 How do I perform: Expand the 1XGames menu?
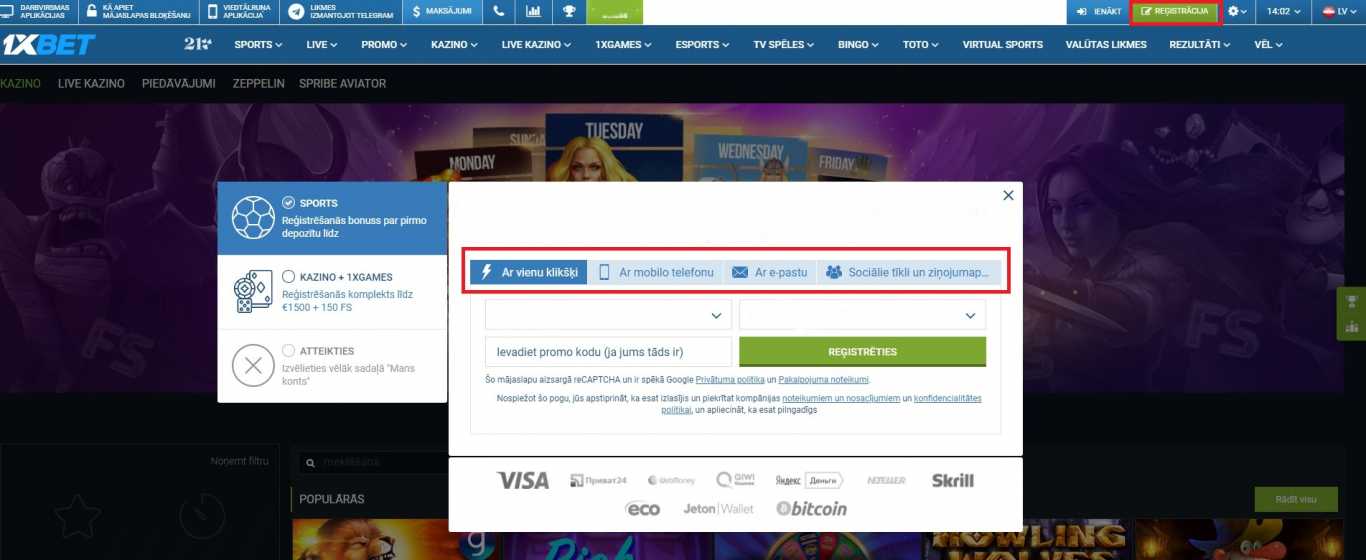621,44
